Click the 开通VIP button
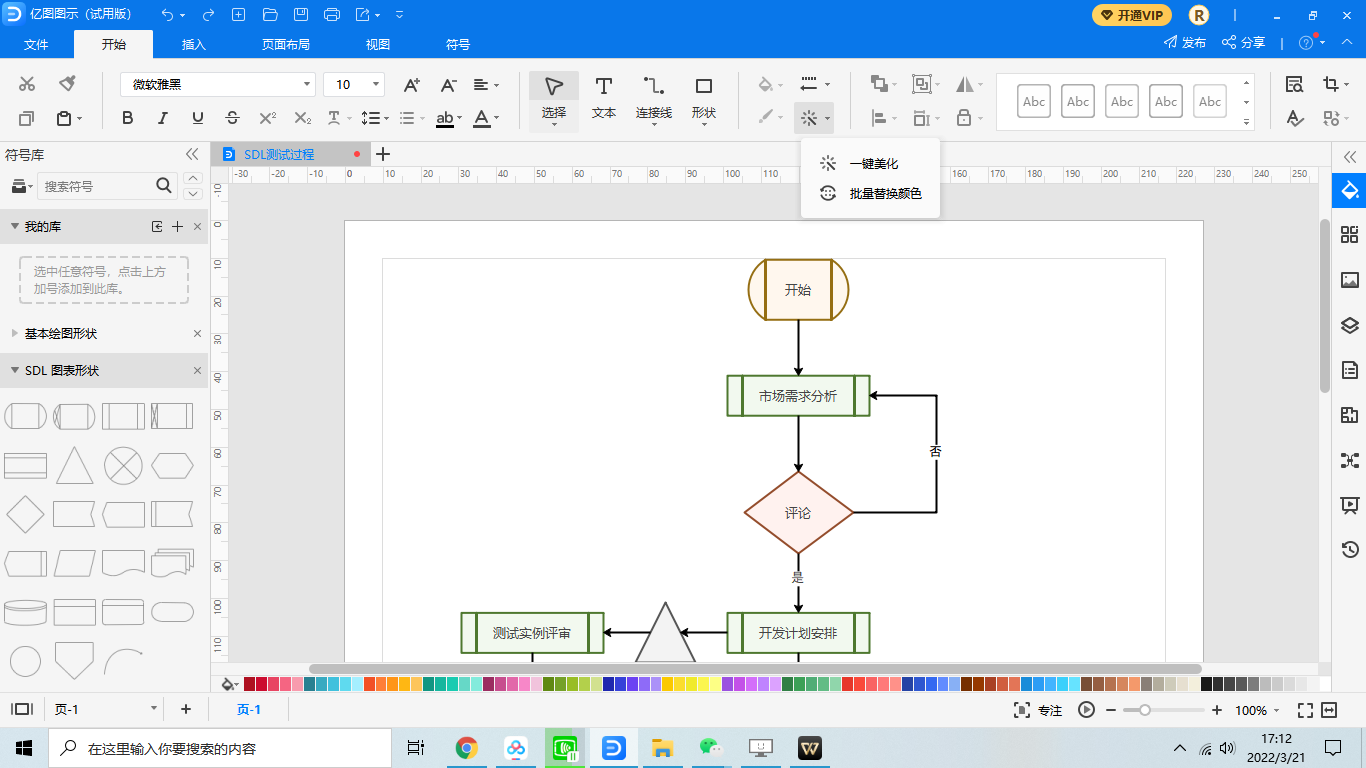The width and height of the screenshot is (1366, 768). pos(1131,15)
